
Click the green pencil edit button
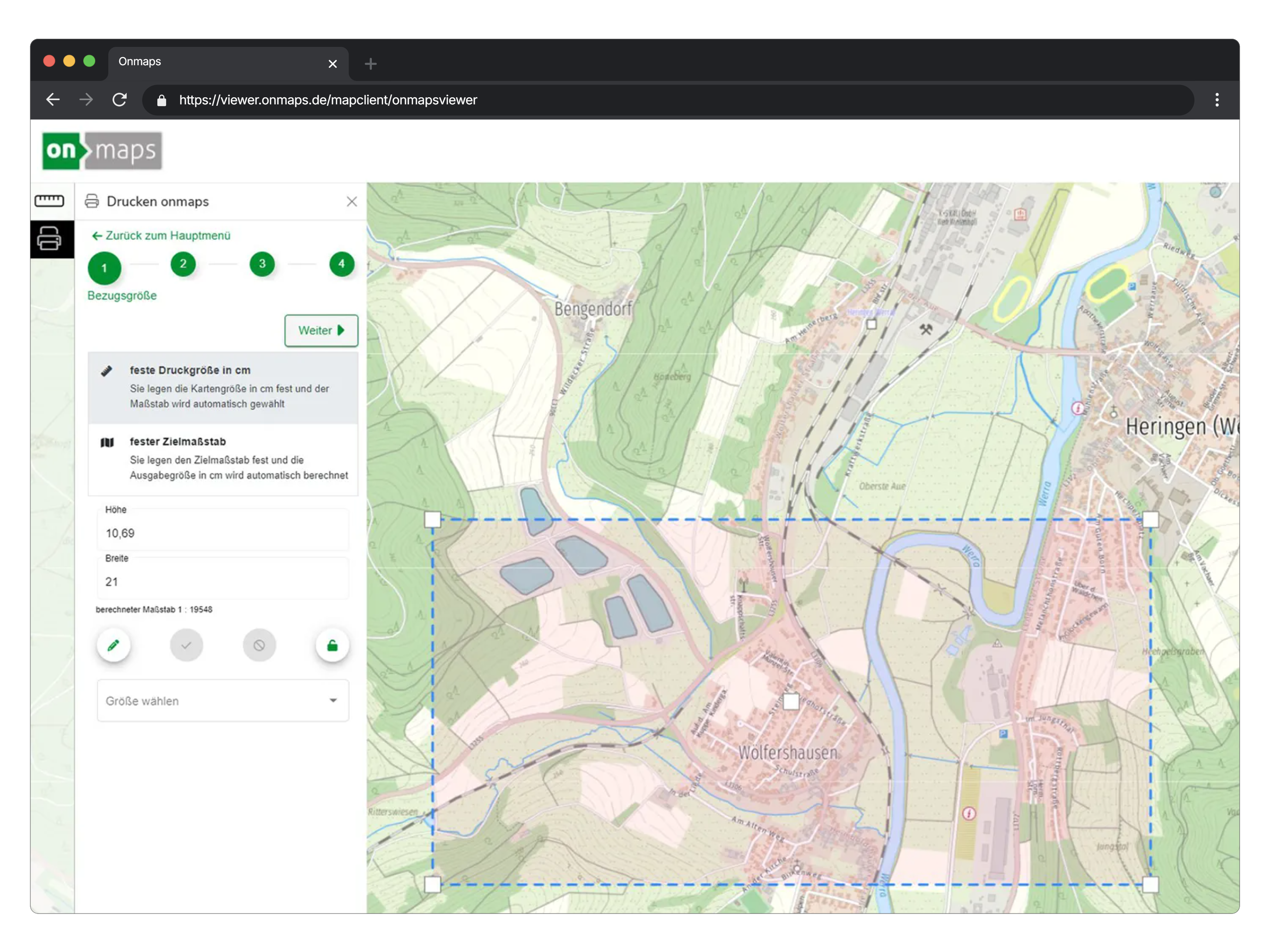pyautogui.click(x=114, y=646)
